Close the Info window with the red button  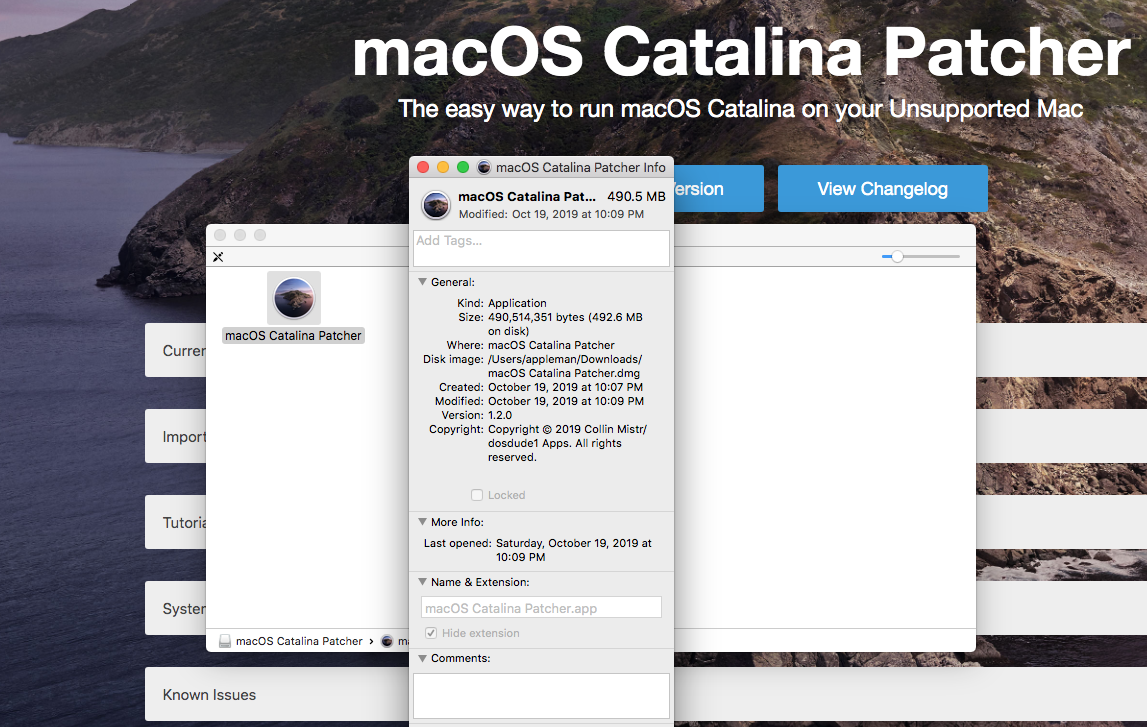point(423,167)
